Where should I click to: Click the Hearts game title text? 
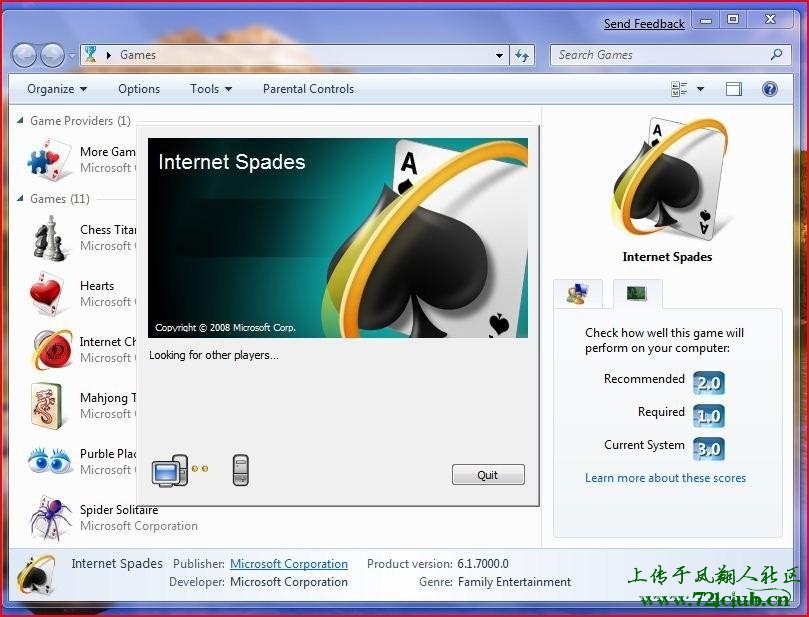pyautogui.click(x=97, y=285)
